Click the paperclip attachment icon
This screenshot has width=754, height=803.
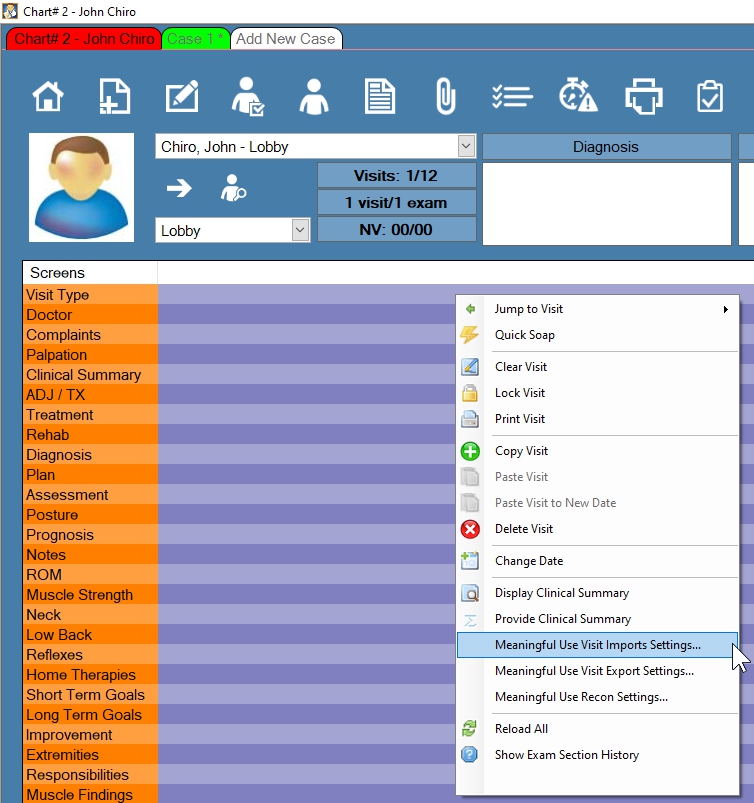click(445, 97)
